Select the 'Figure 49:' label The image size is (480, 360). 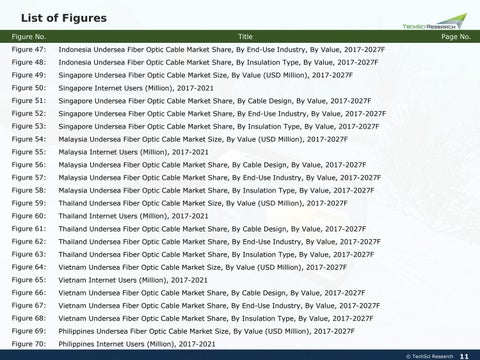point(29,75)
